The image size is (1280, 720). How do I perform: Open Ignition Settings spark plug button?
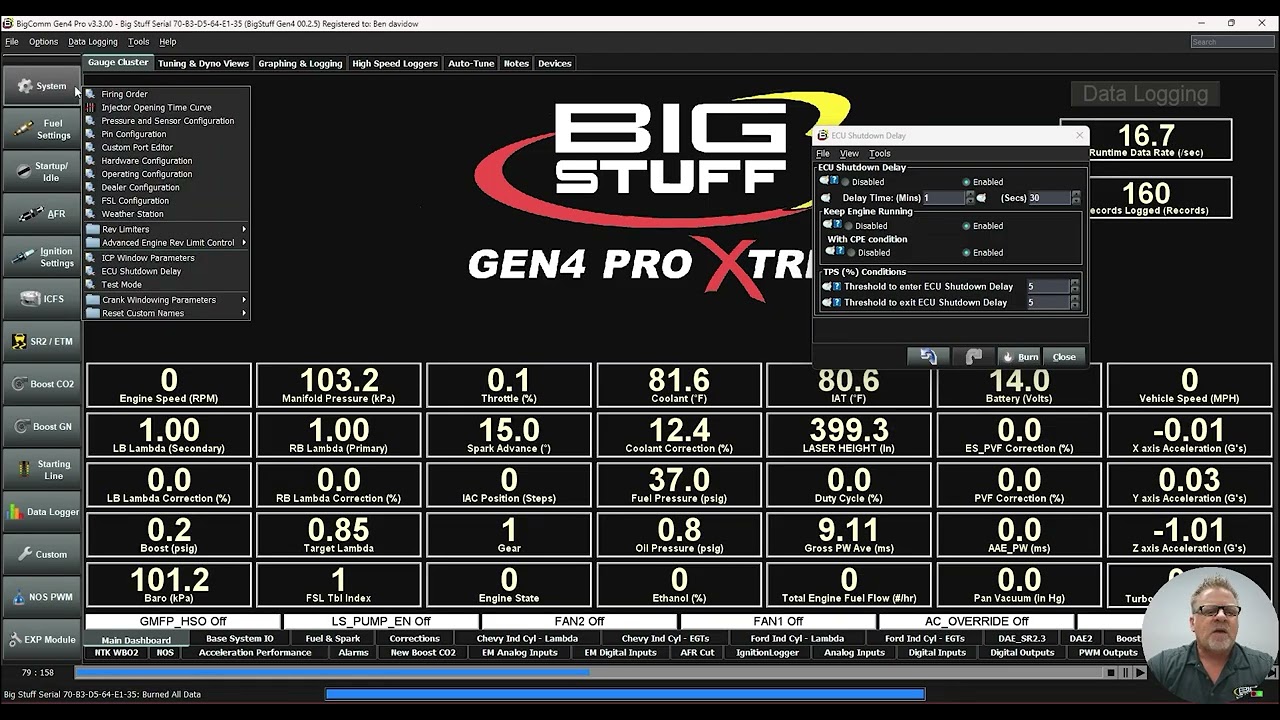click(x=42, y=257)
